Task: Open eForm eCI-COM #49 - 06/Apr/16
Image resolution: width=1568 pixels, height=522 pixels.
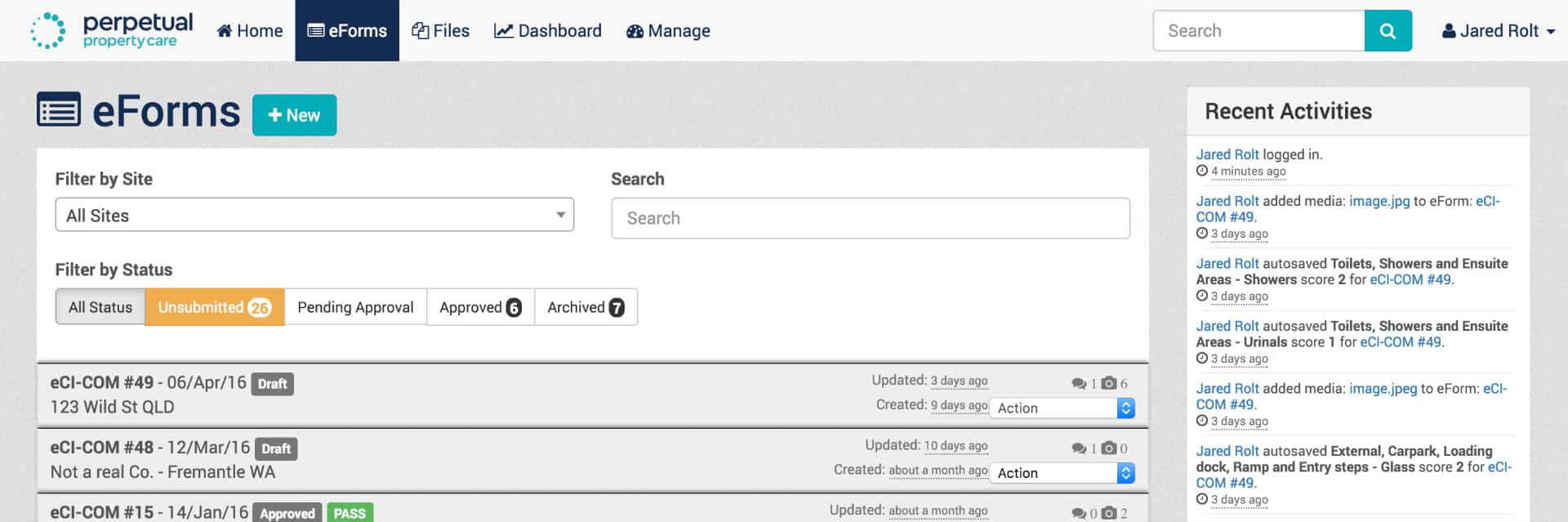Action: (x=149, y=382)
